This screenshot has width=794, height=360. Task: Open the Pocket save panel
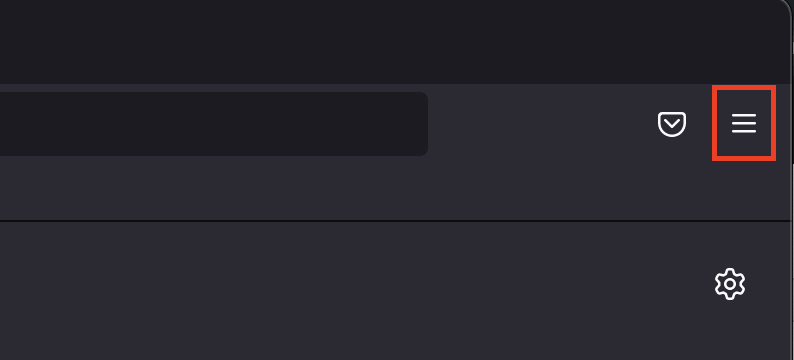pos(671,124)
